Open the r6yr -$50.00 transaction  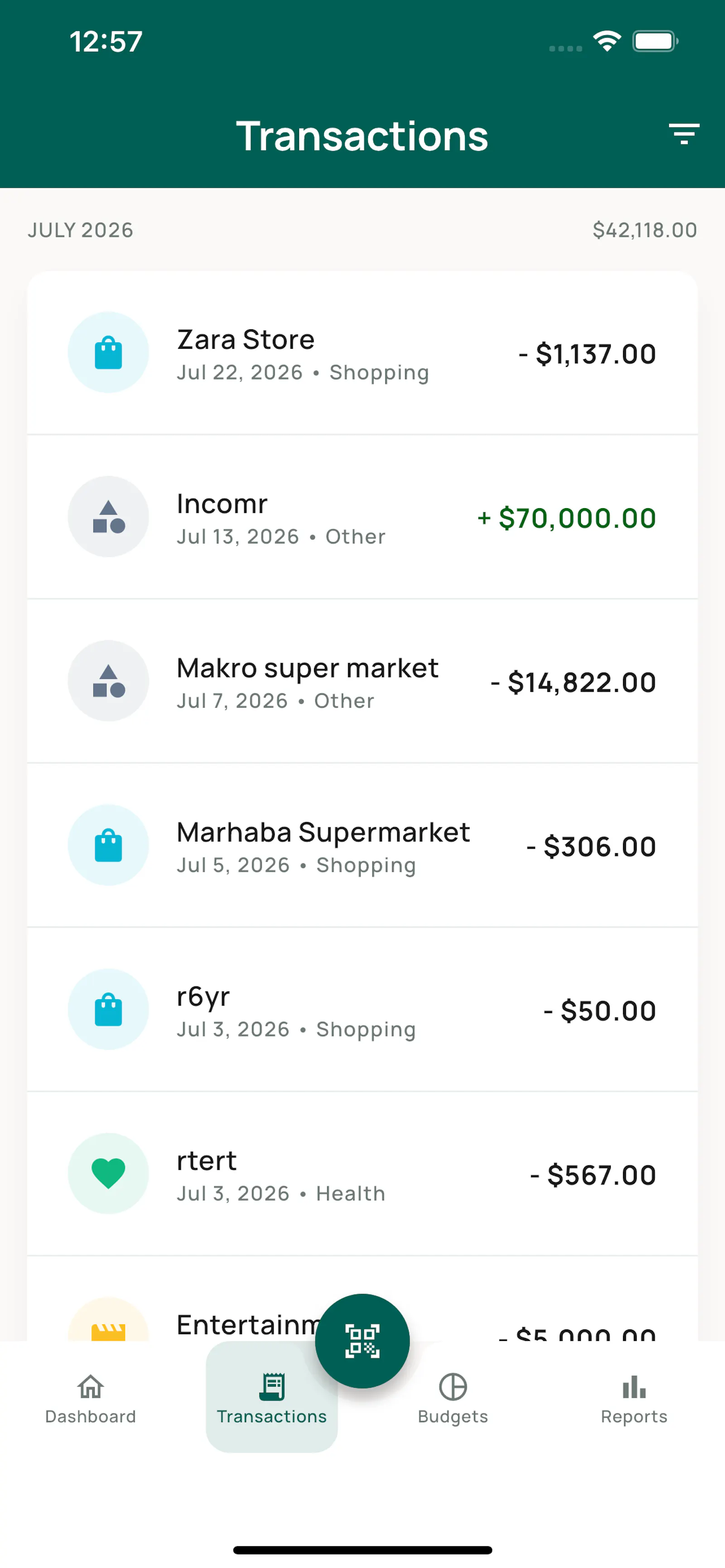pyautogui.click(x=362, y=1010)
